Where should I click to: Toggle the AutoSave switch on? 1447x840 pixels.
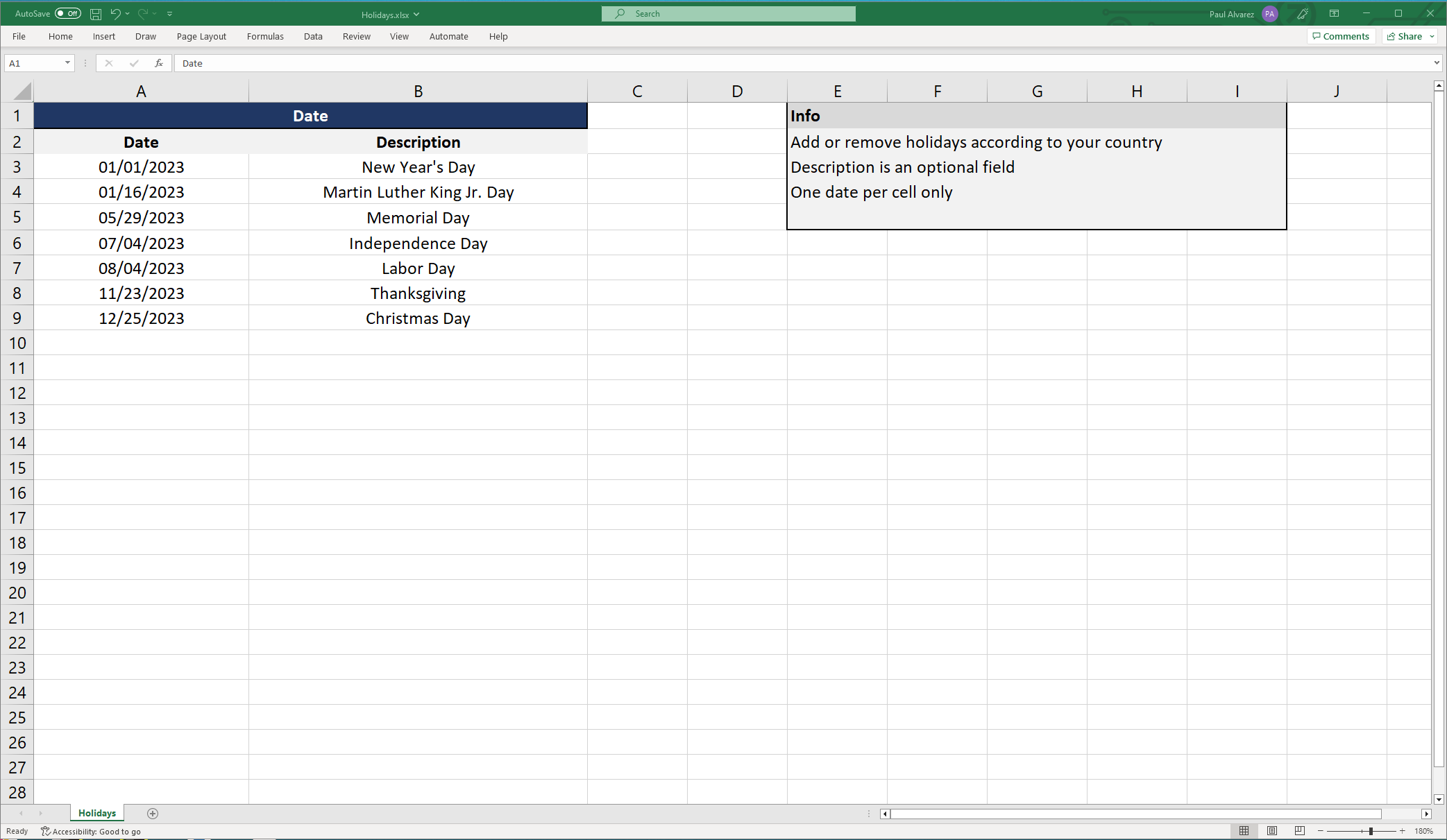click(68, 14)
